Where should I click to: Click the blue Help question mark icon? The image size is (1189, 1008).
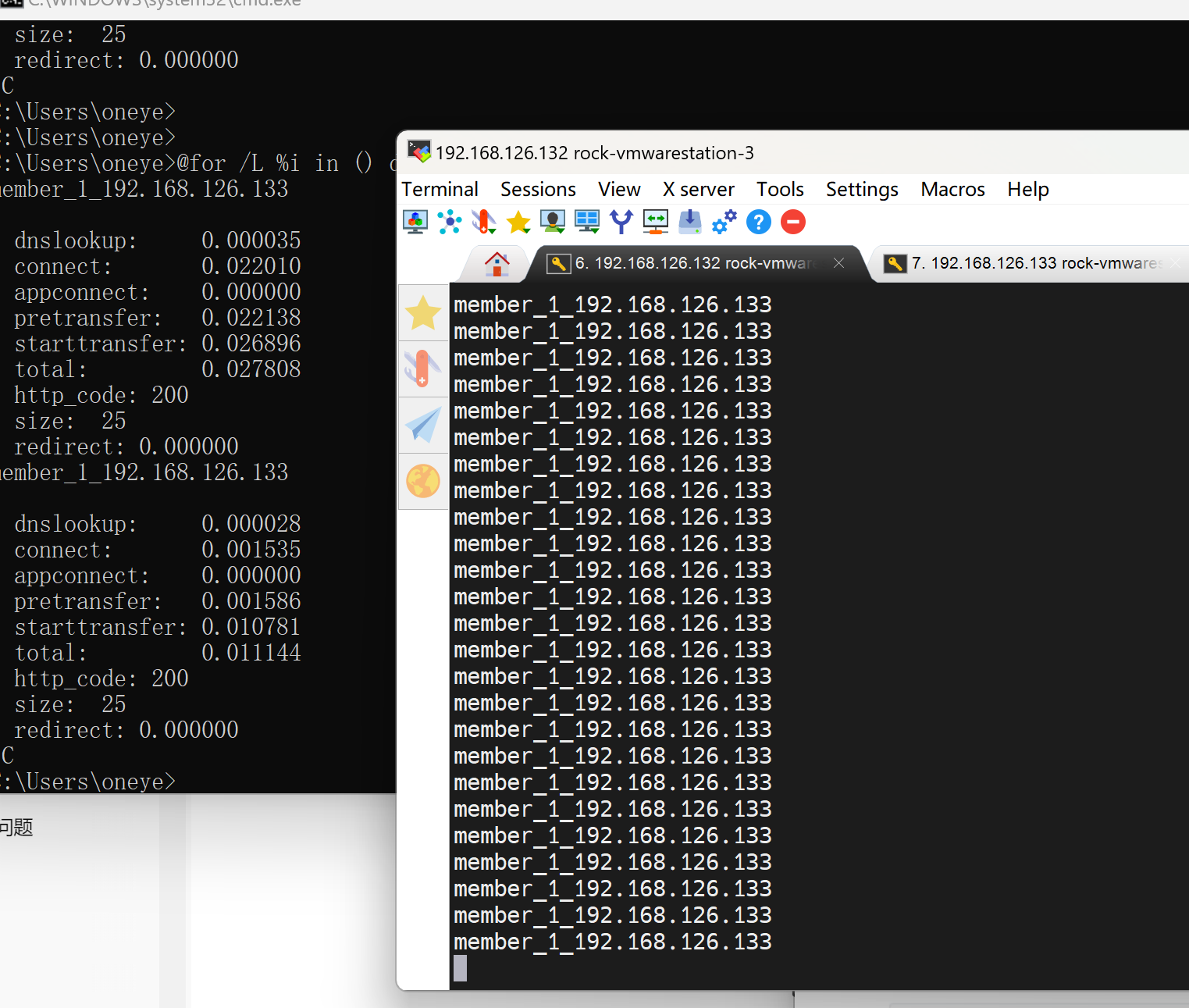pyautogui.click(x=758, y=223)
